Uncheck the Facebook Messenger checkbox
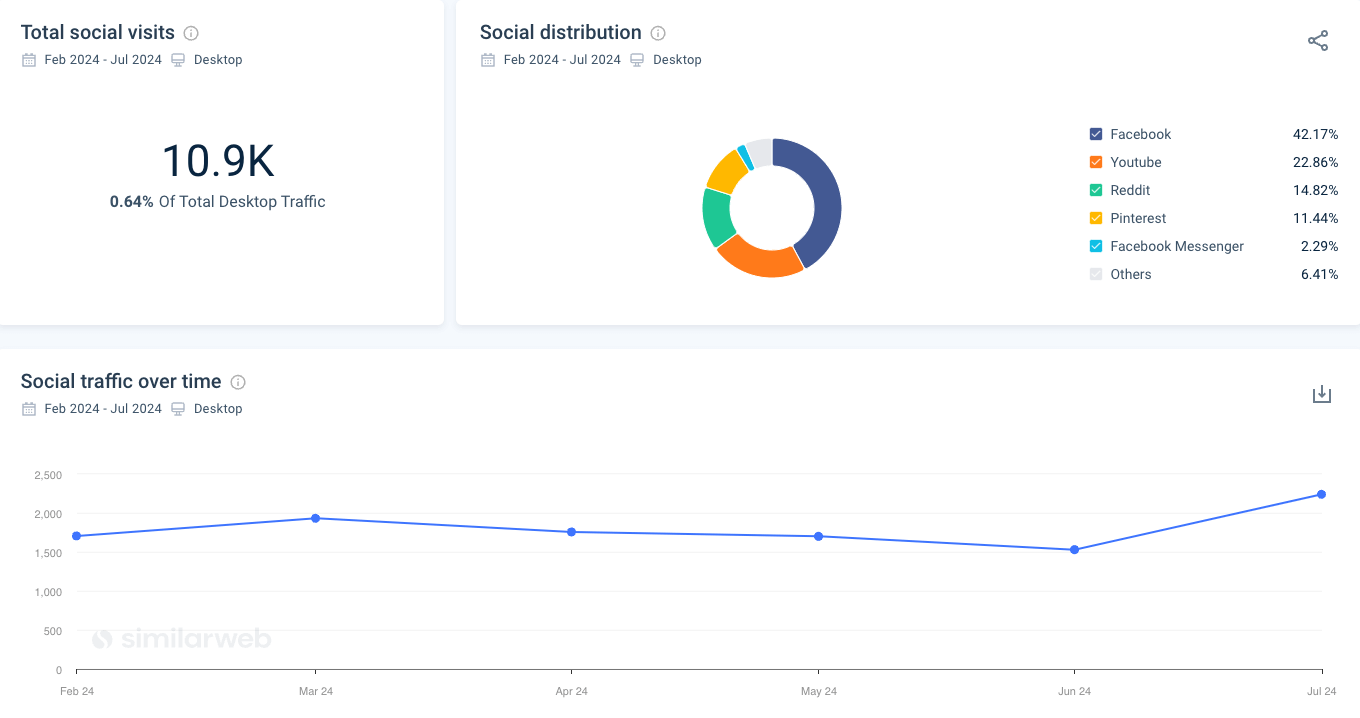This screenshot has width=1360, height=718. coord(1096,246)
